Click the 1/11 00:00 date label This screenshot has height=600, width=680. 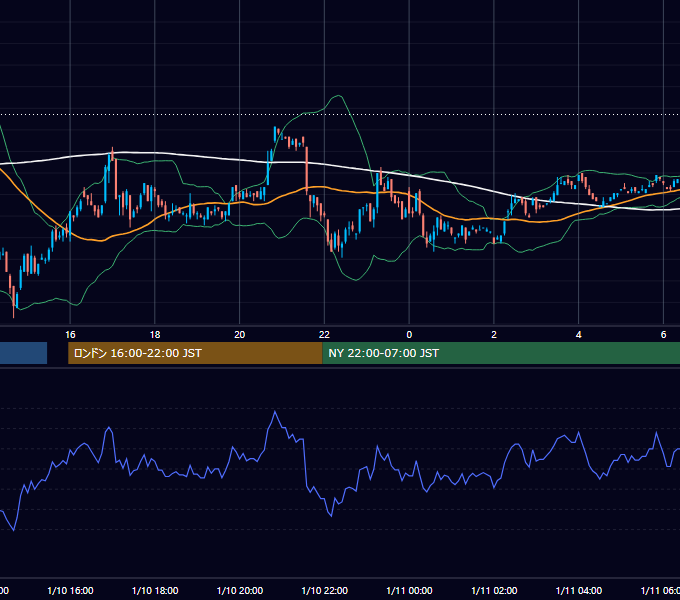tap(409, 590)
